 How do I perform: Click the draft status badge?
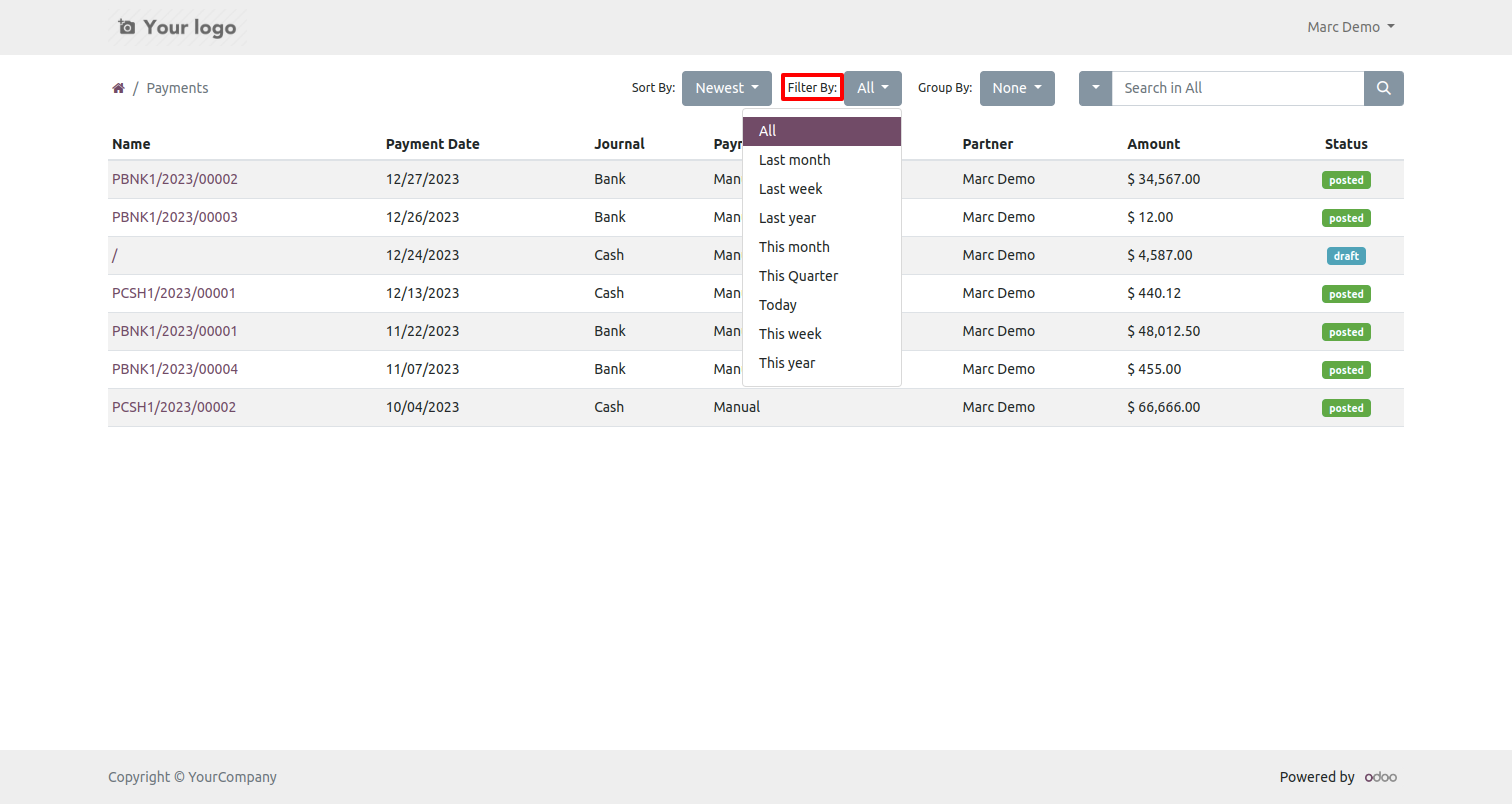[x=1346, y=256]
